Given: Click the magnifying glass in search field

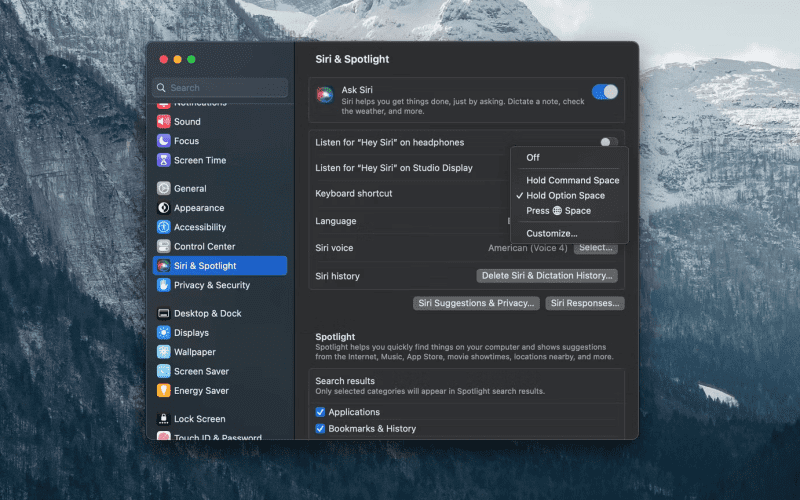Looking at the screenshot, I should (x=161, y=88).
